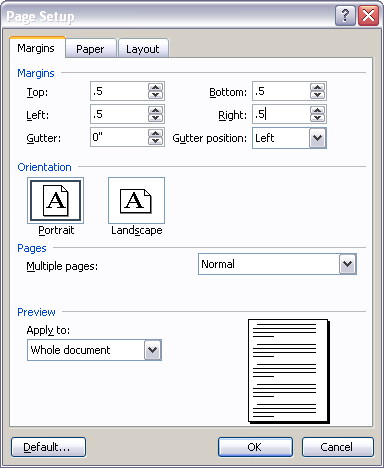Switch to the Layout tab
Screen dimensions: 384x468
point(143,49)
